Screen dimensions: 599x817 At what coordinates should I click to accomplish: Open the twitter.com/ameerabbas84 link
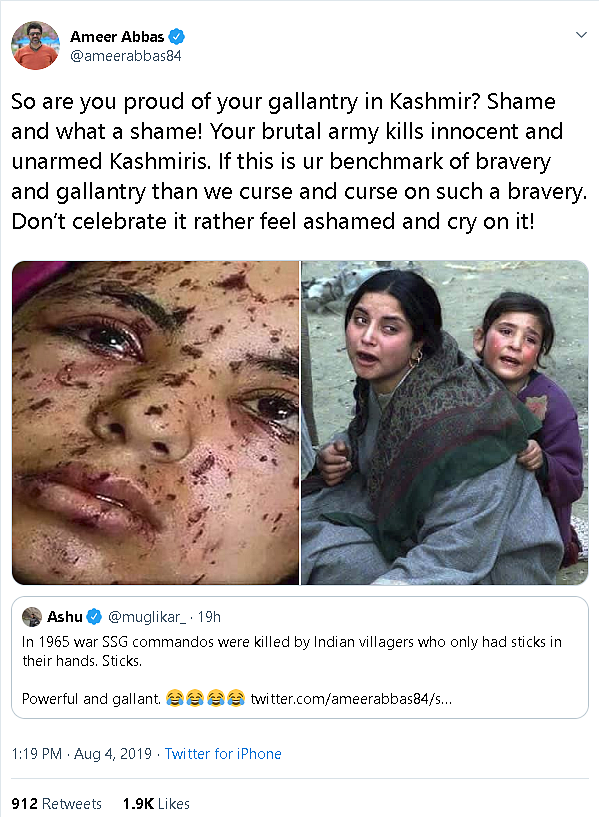point(351,698)
